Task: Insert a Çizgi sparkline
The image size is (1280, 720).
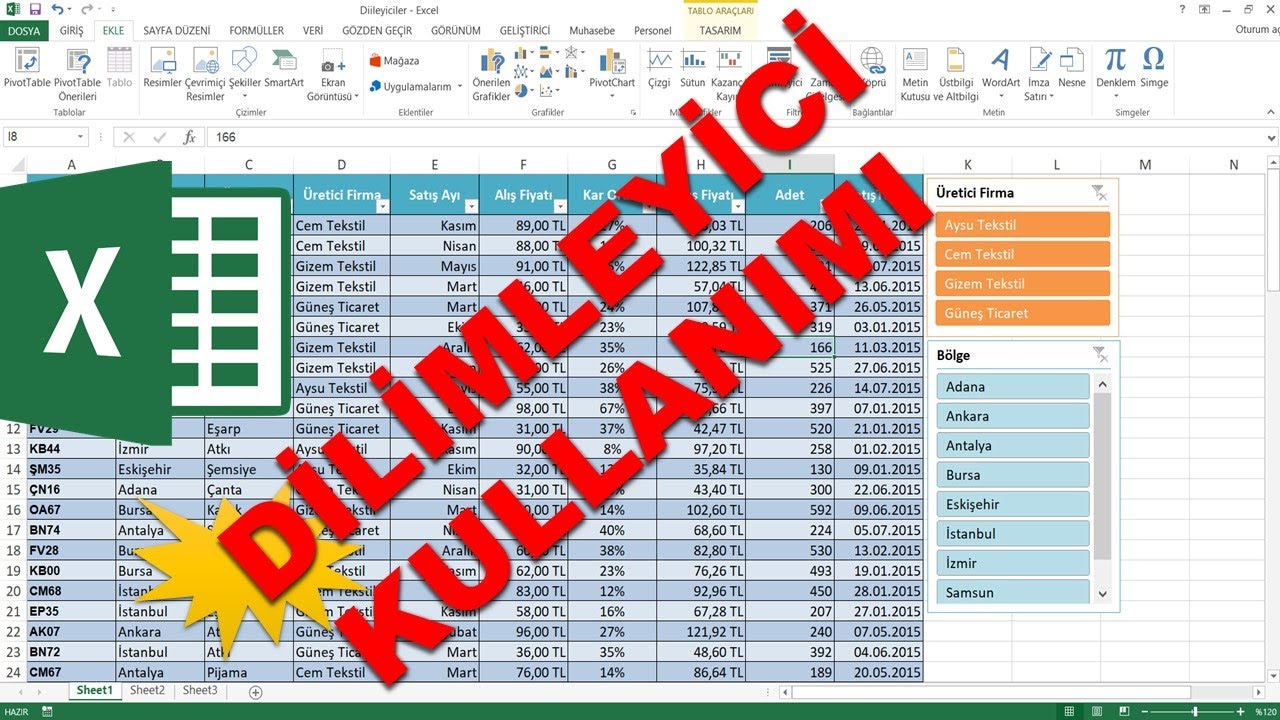Action: tap(659, 68)
